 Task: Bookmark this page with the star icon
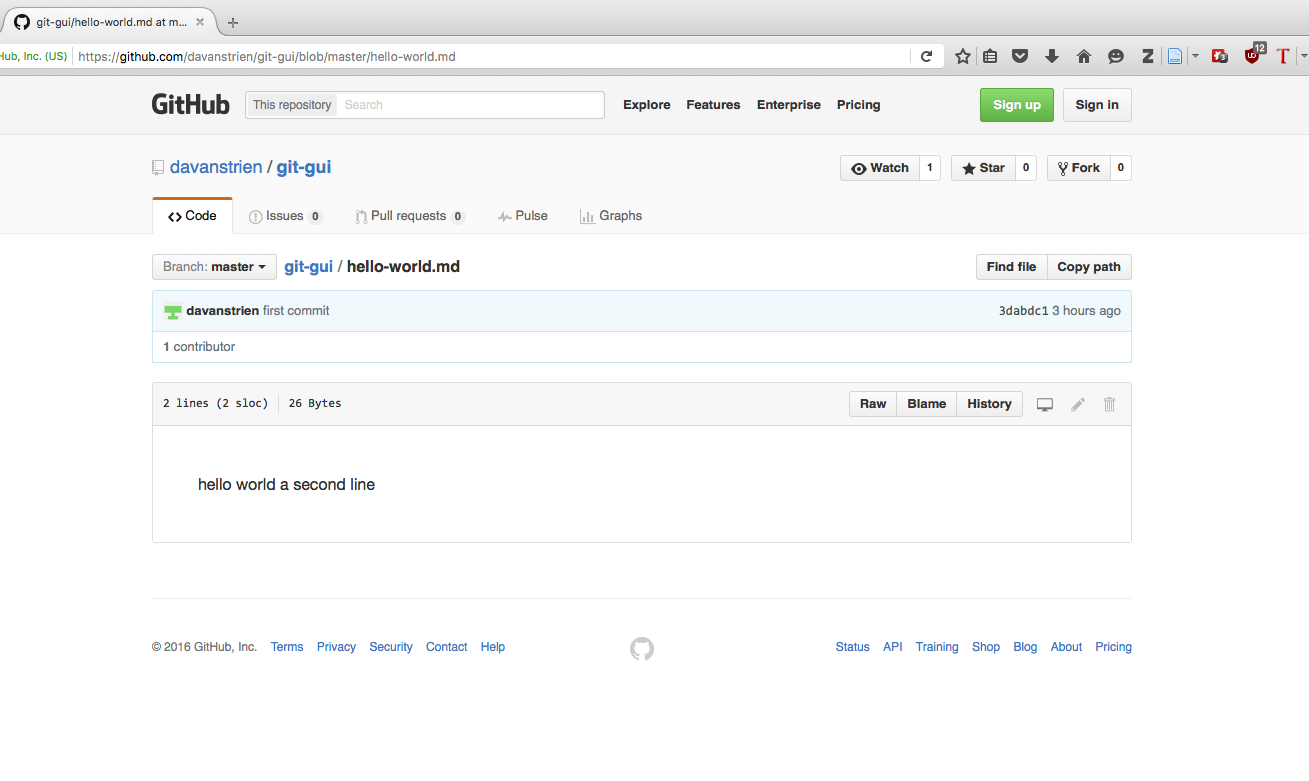963,57
